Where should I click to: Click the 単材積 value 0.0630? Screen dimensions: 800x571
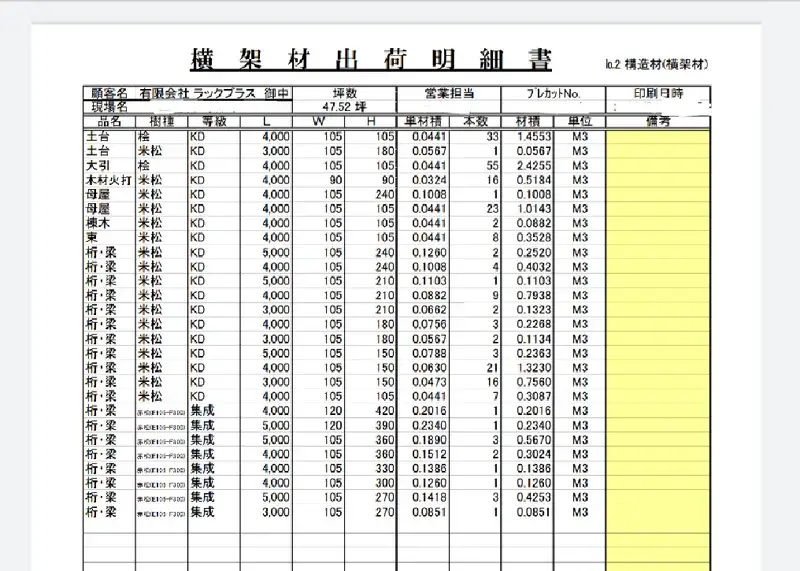coord(430,367)
